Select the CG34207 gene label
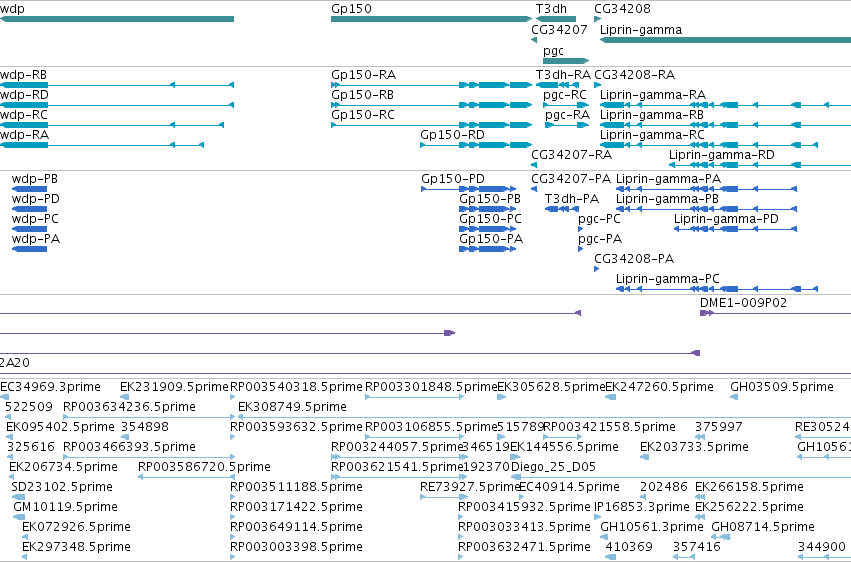Screen dimensions: 851x562 [x=559, y=30]
